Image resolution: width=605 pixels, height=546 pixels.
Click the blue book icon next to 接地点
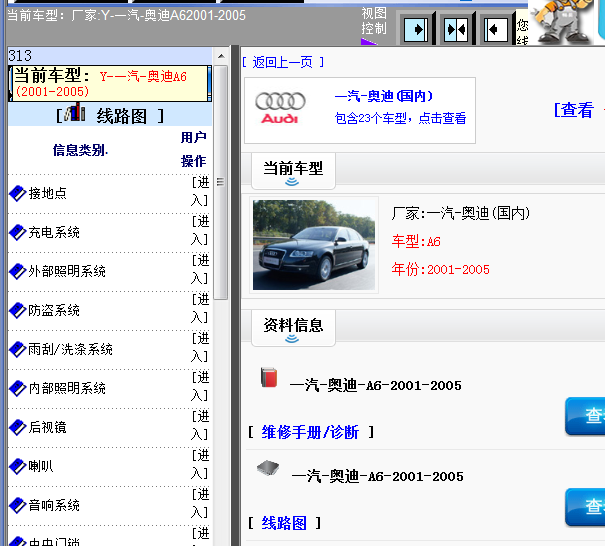17,193
